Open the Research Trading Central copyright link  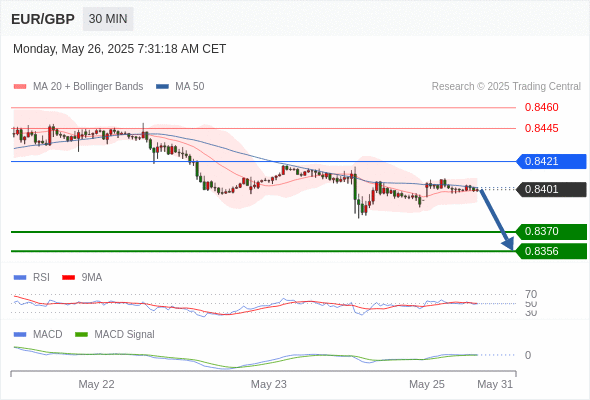pyautogui.click(x=506, y=87)
